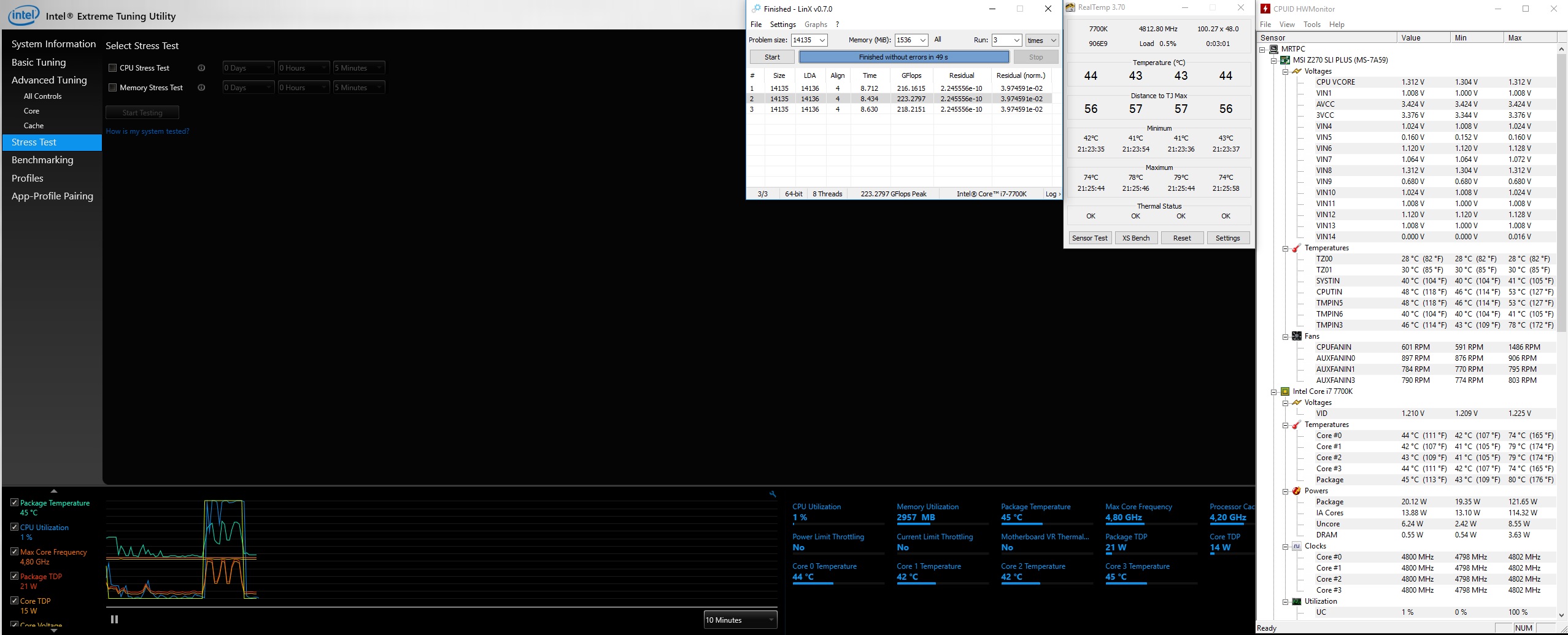Click the HWMonitor vertical scrollbar
Screen dimensions: 1568x635
click(x=1562, y=193)
